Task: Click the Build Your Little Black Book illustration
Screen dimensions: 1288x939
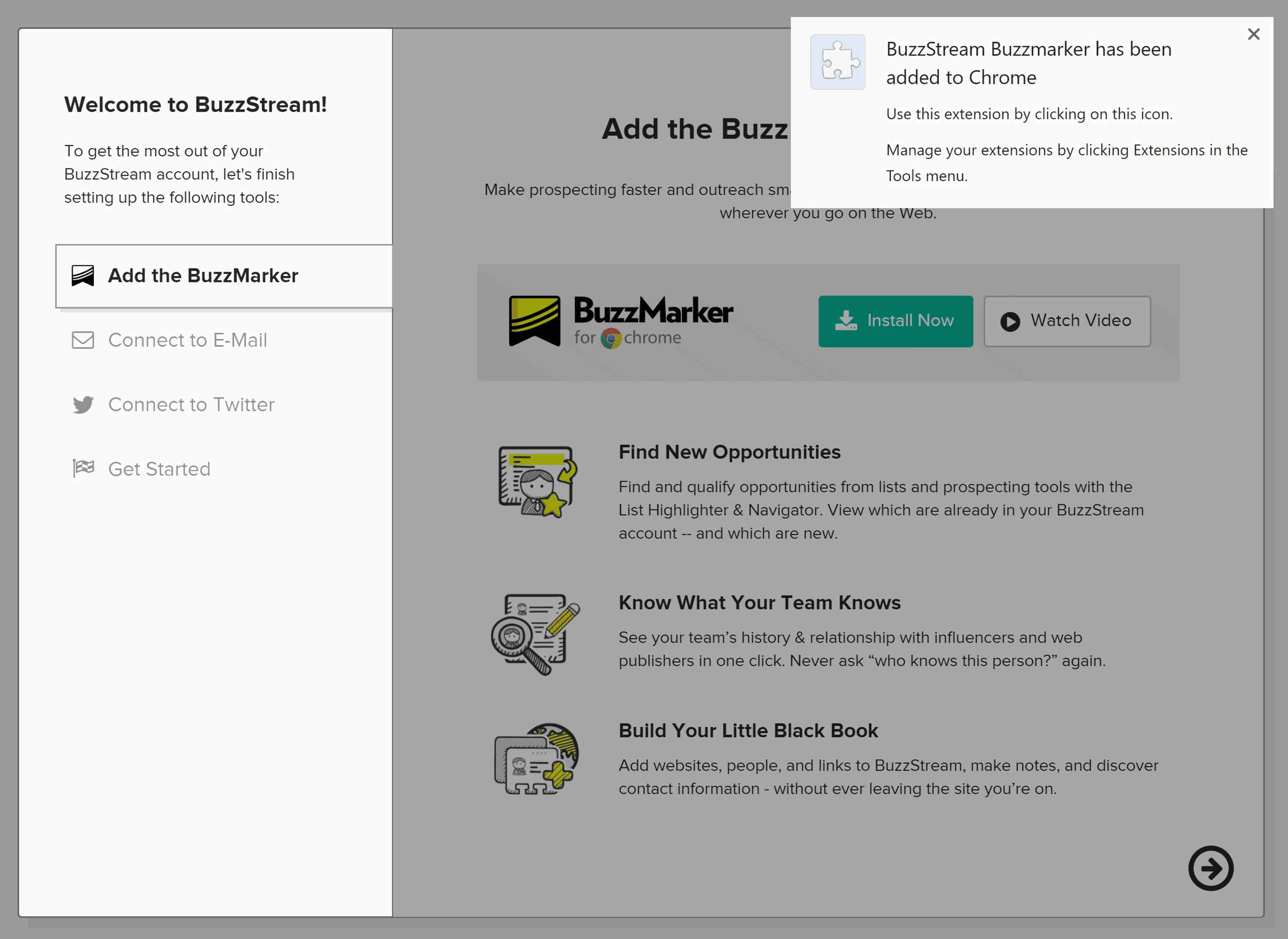Action: pyautogui.click(x=536, y=759)
